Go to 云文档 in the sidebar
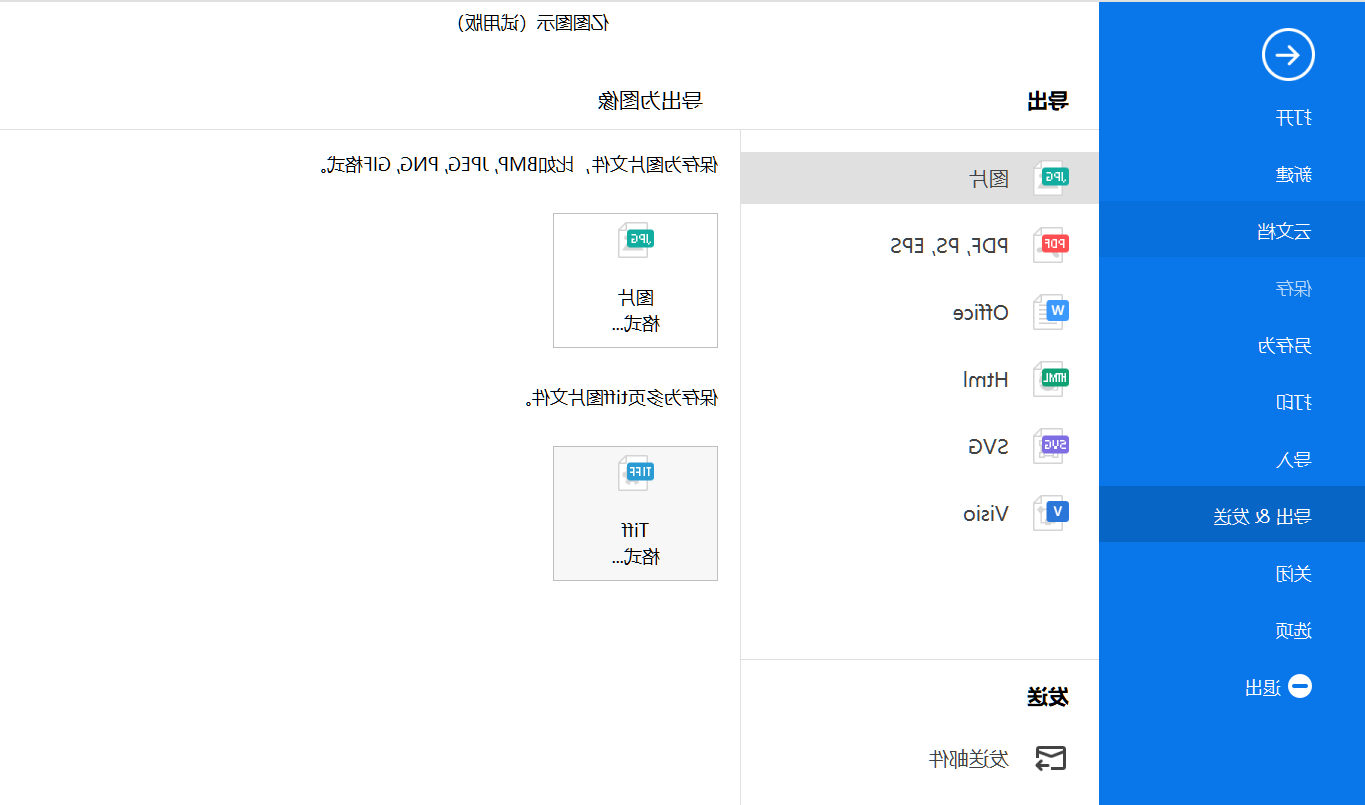 pyautogui.click(x=1232, y=231)
